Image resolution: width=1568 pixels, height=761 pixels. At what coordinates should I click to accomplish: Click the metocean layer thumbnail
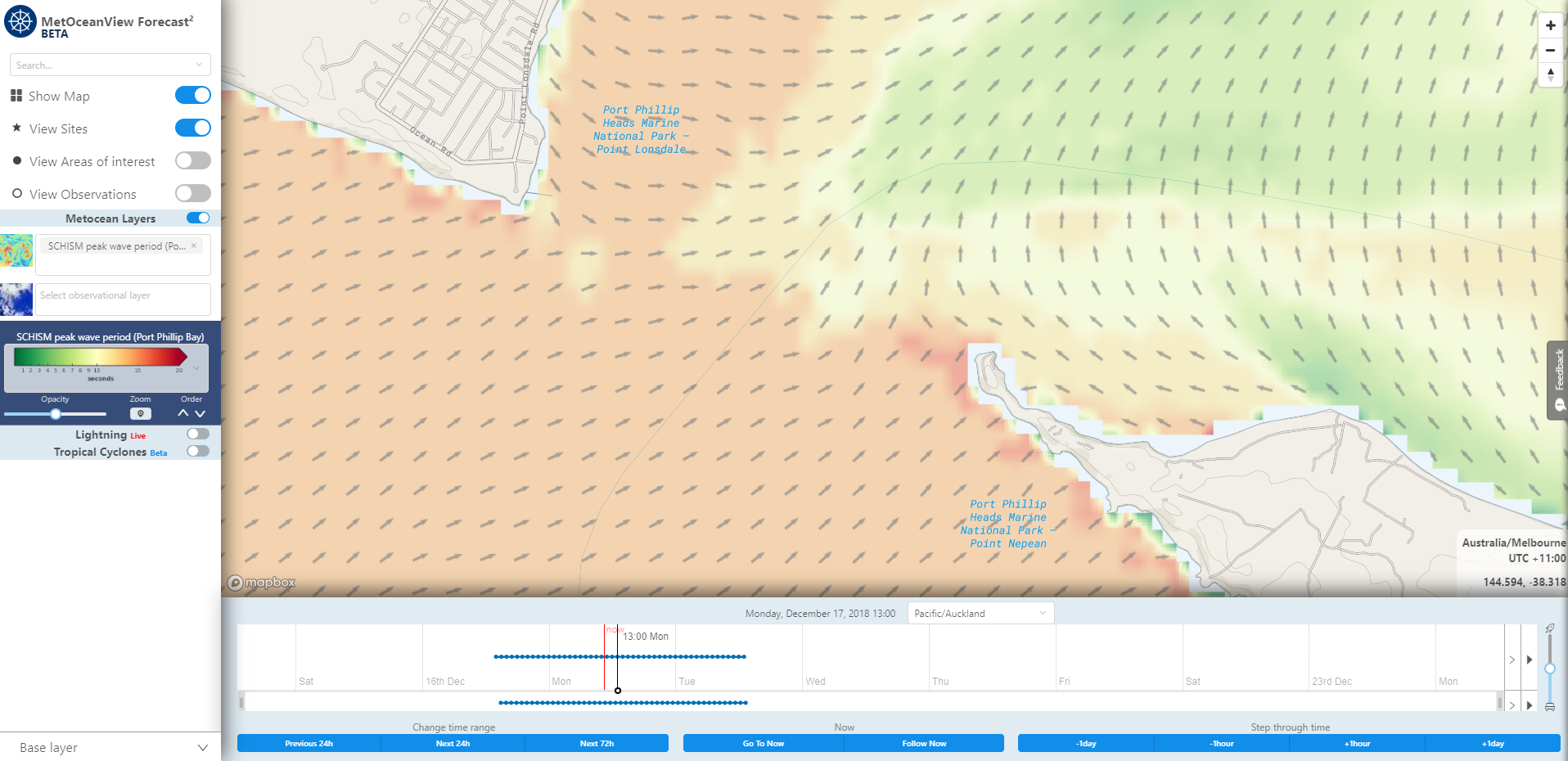pyautogui.click(x=16, y=250)
